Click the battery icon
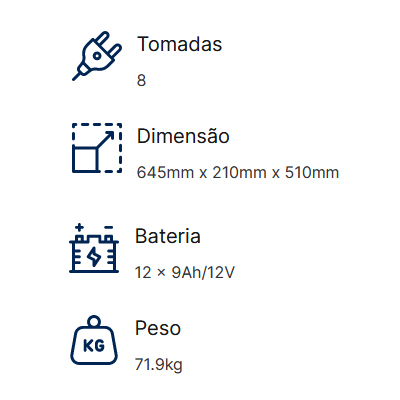The image size is (400, 400). pyautogui.click(x=94, y=248)
